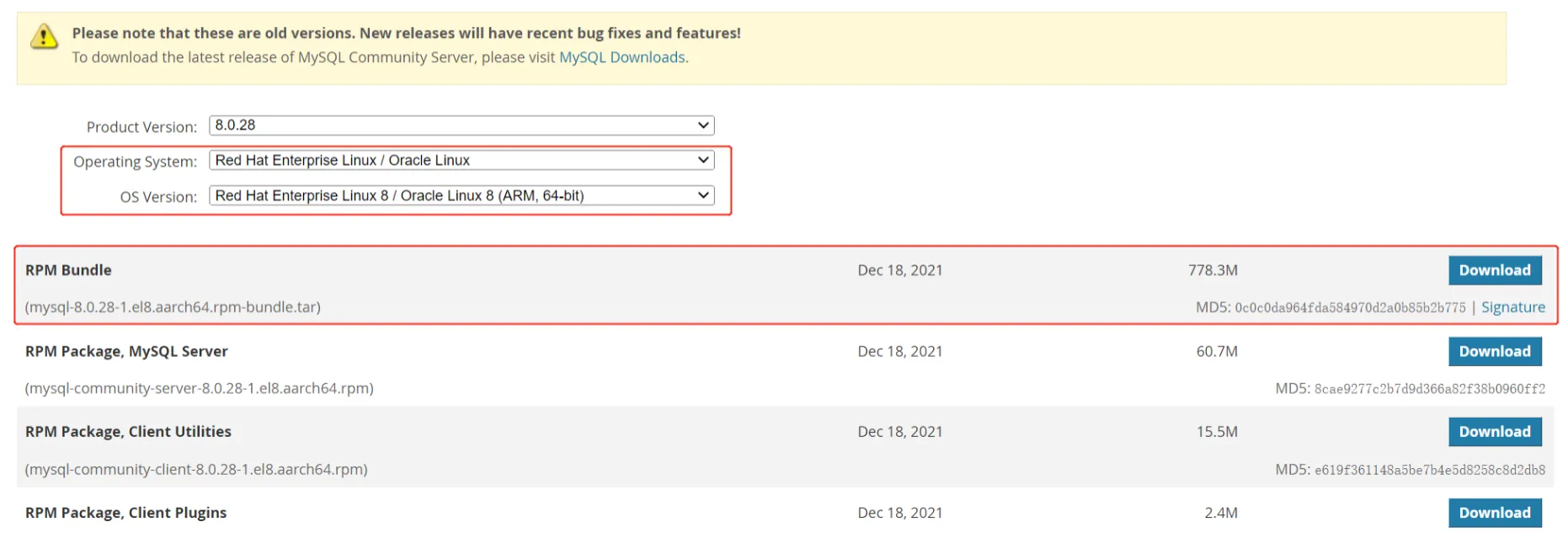Click the Client Utilities MD5 hash
This screenshot has height=538, width=1568.
coord(1429,470)
